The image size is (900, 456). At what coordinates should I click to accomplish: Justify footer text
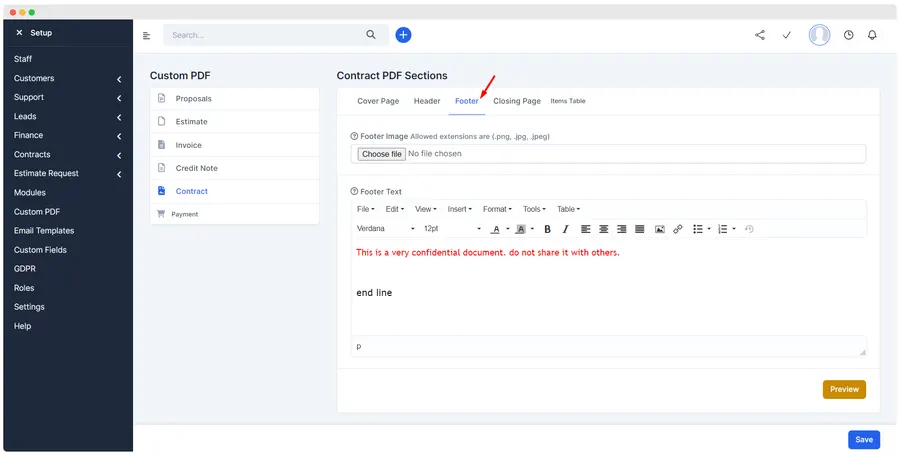coord(640,229)
